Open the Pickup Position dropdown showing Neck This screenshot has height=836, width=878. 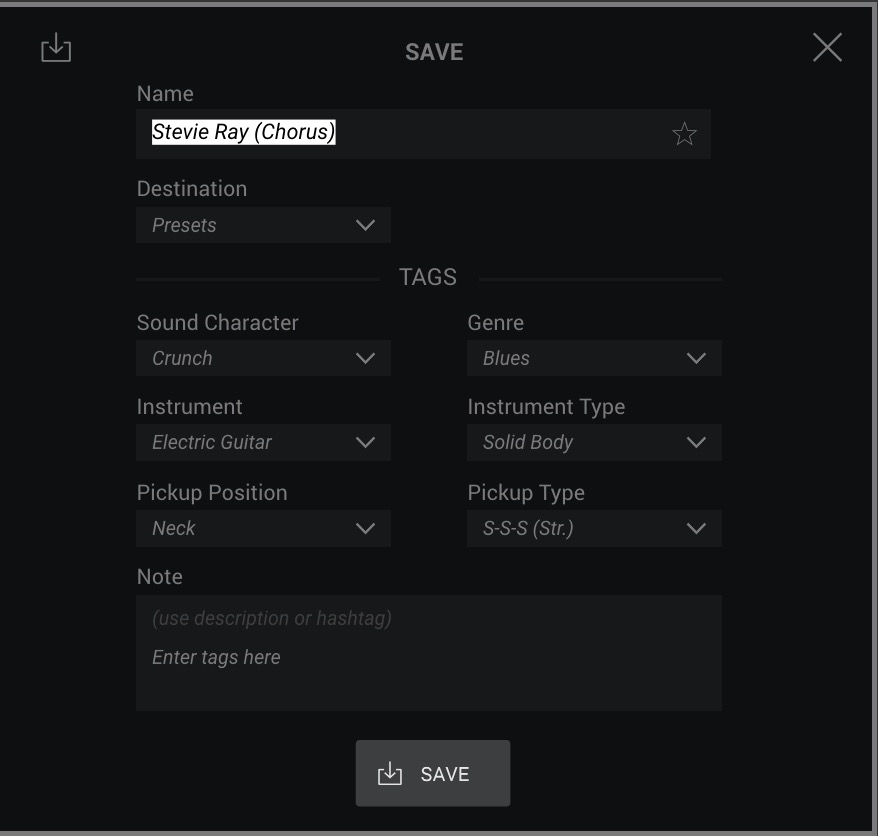coord(263,528)
